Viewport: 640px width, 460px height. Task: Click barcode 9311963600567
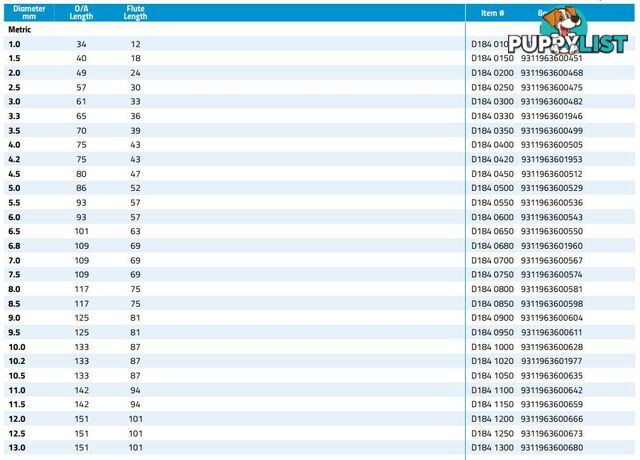(x=551, y=261)
